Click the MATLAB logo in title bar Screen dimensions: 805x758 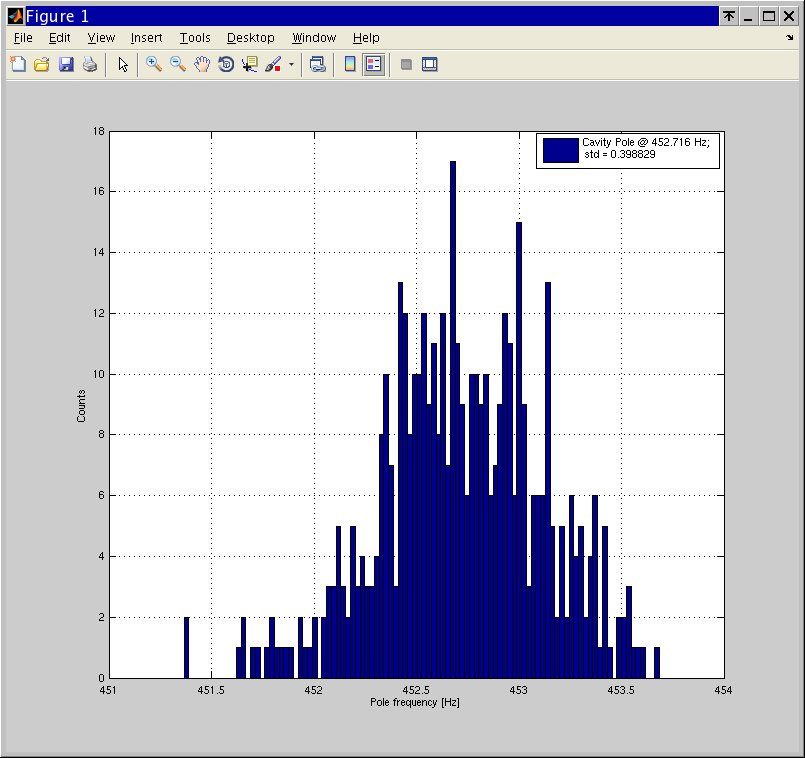coord(15,16)
